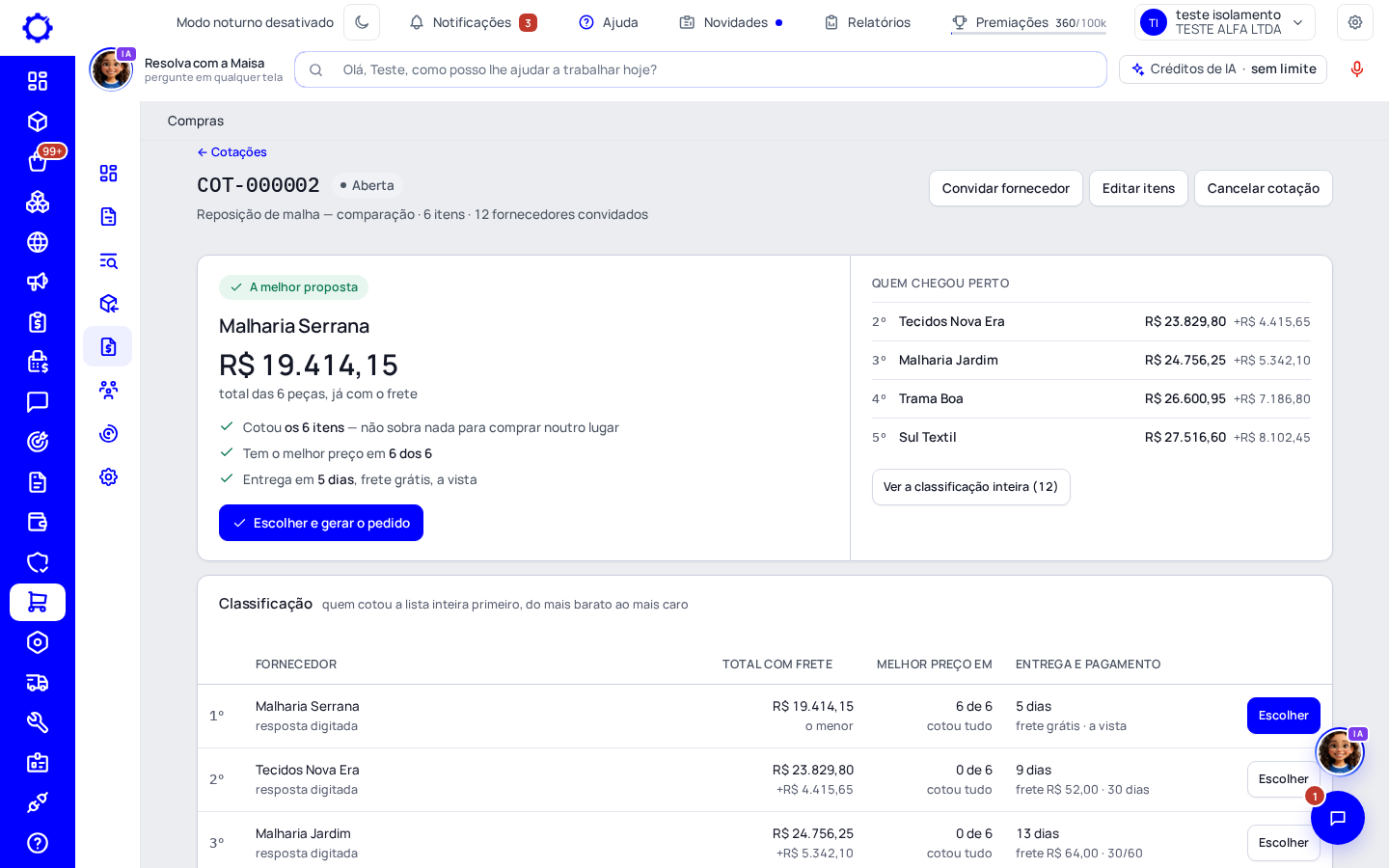Expand the teste isolamento account dropdown
This screenshot has width=1389, height=868.
click(x=1225, y=22)
